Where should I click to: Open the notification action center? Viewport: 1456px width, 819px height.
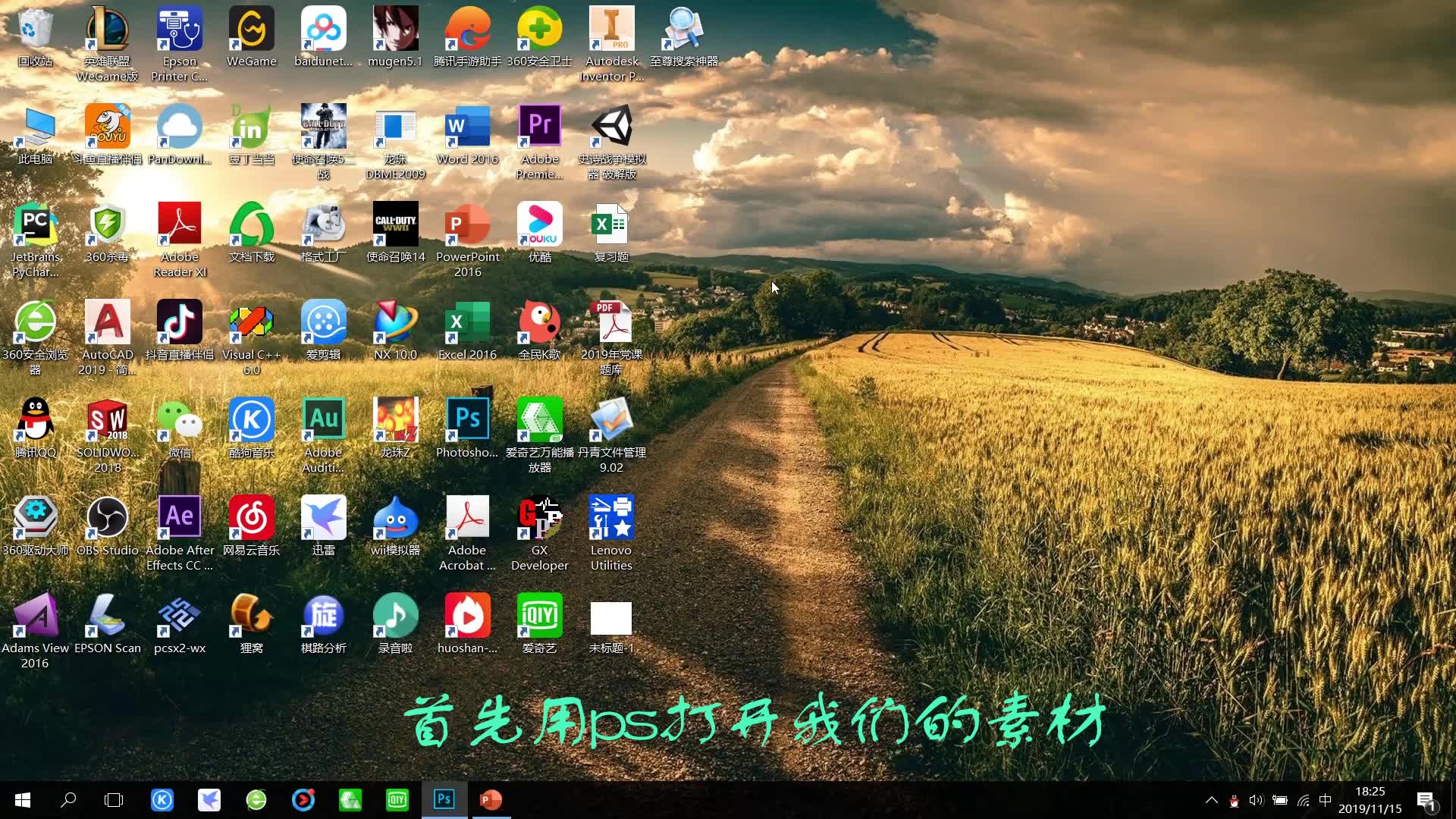click(x=1426, y=800)
